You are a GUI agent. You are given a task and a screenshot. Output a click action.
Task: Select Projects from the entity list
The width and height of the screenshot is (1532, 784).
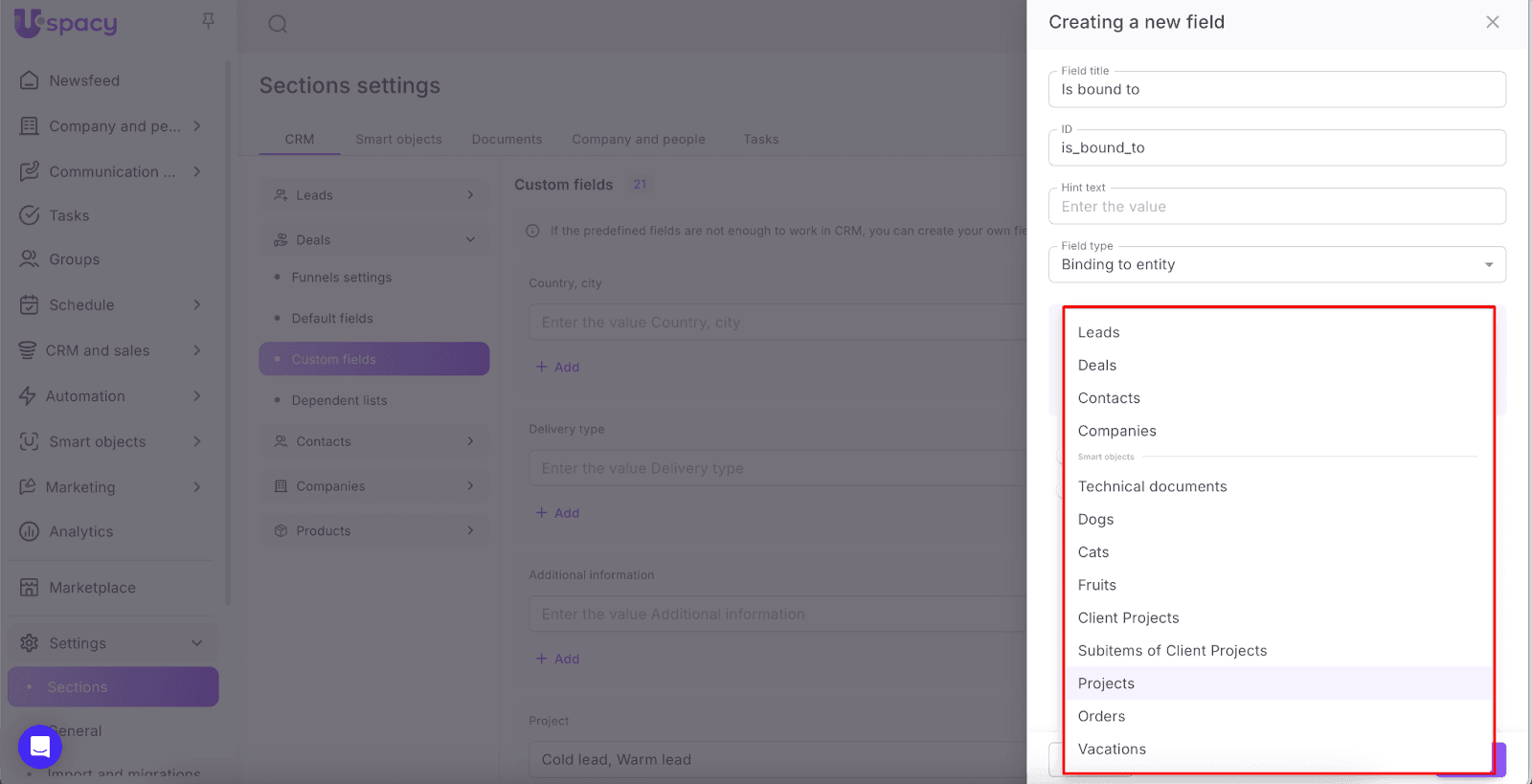pos(1106,683)
